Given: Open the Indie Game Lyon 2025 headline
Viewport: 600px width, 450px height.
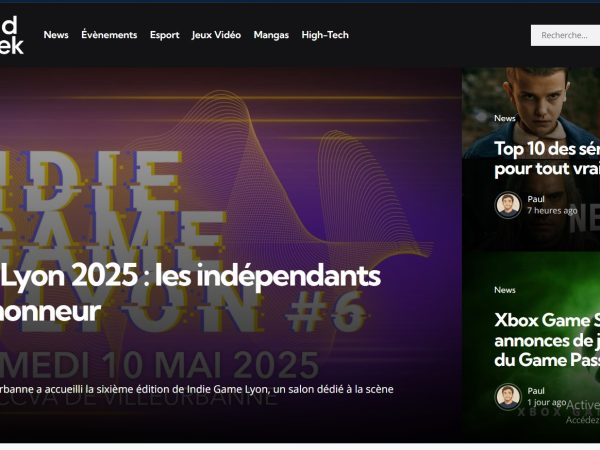Looking at the screenshot, I should (x=190, y=293).
